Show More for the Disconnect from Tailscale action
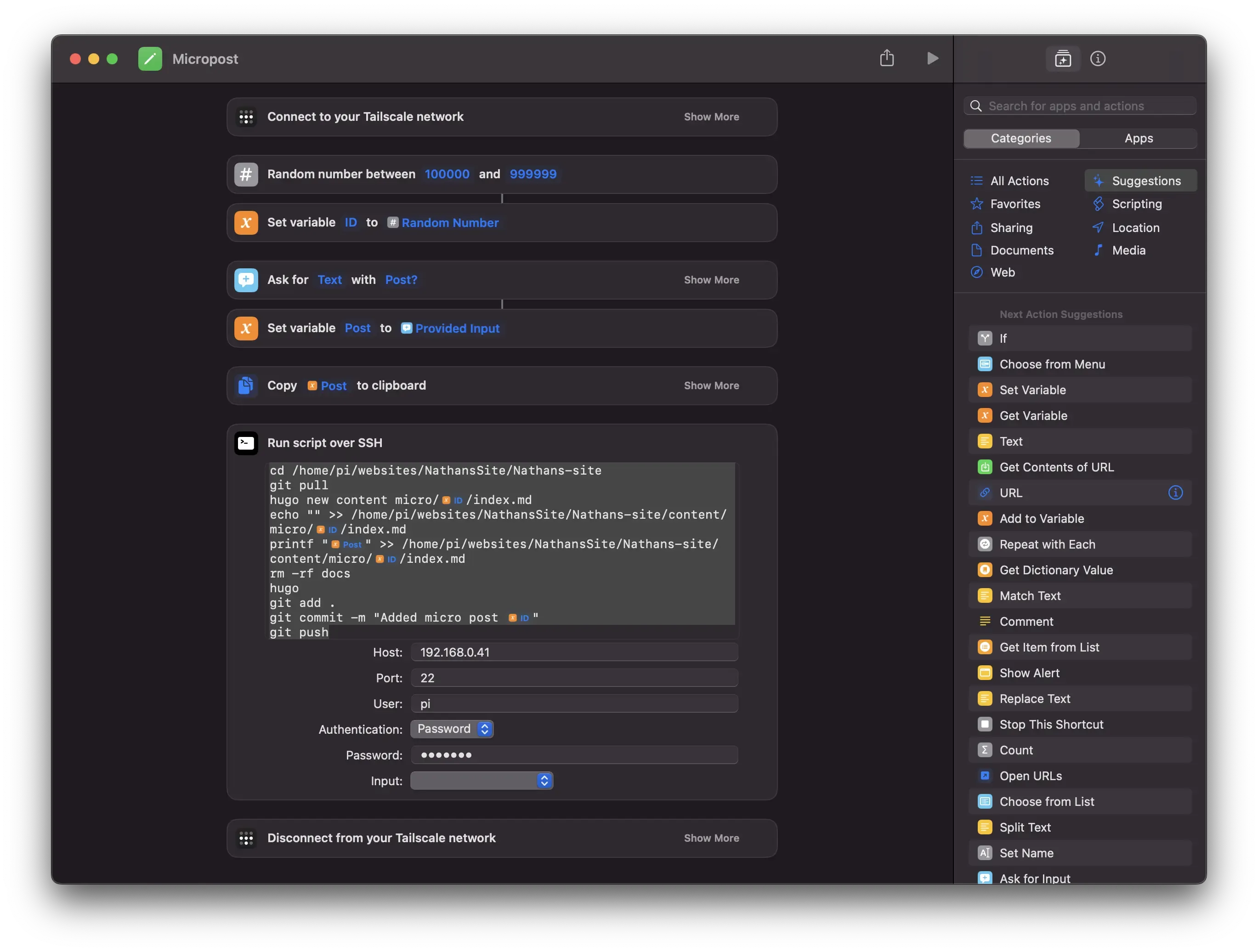Screen dimensions: 1258x952 click(x=711, y=838)
